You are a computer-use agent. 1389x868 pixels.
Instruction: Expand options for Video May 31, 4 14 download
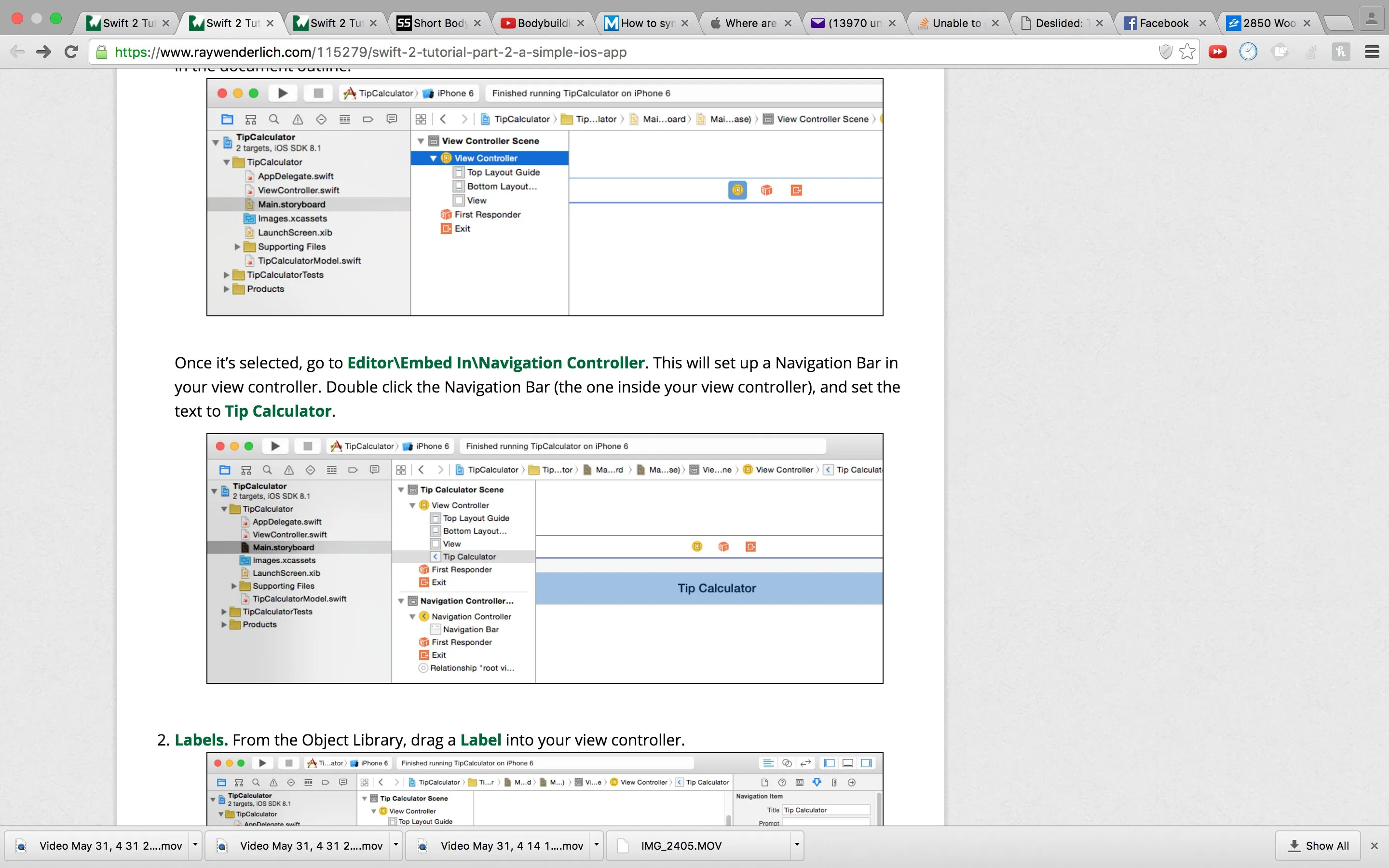pos(596,844)
